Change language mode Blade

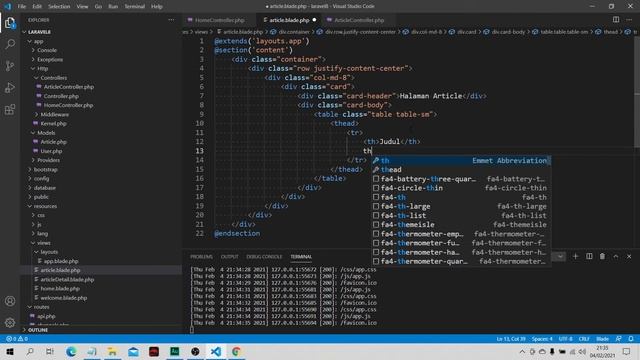click(x=602, y=339)
